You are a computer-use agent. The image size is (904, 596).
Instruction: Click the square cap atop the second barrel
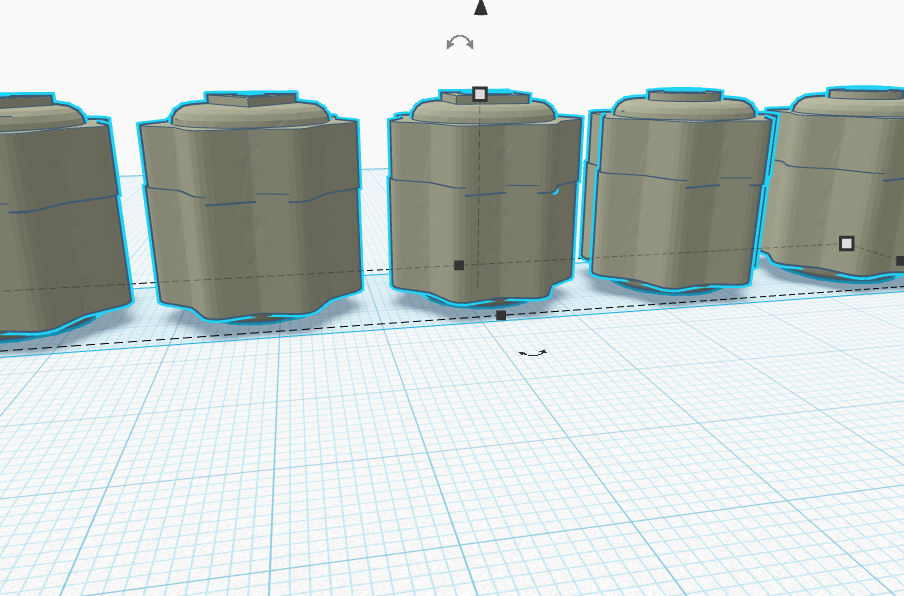point(252,99)
